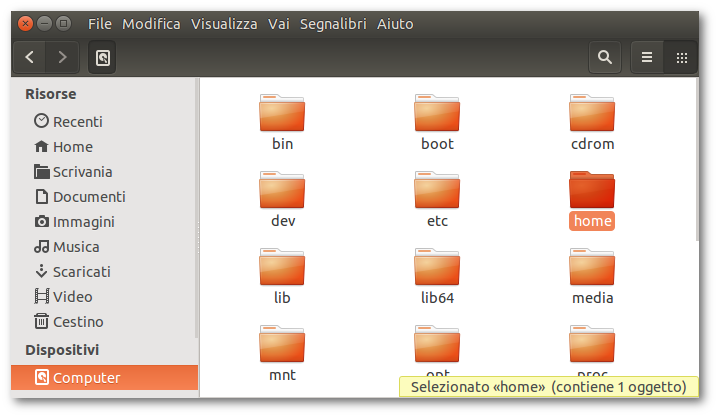Open the search magnifier icon

pyautogui.click(x=604, y=58)
